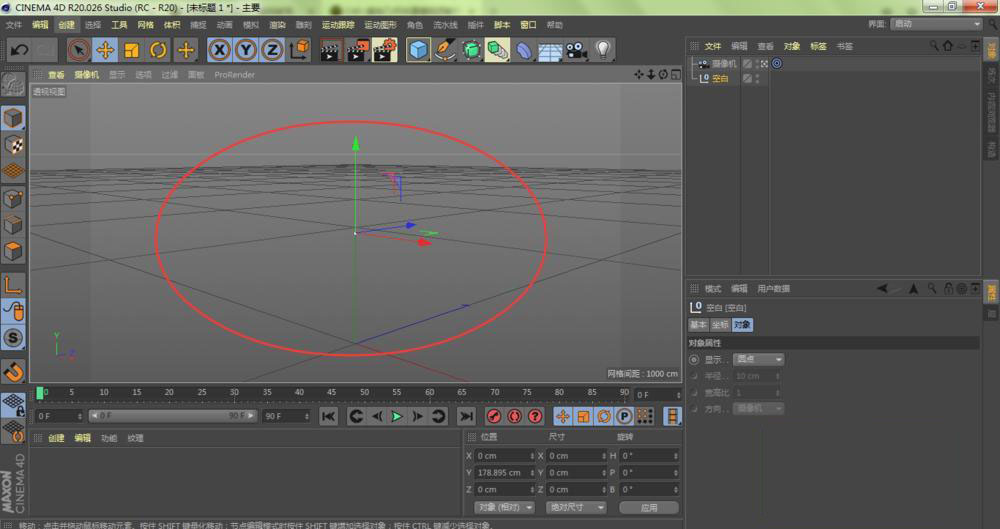Toggle Enable Snap magnet icon

tap(13, 371)
